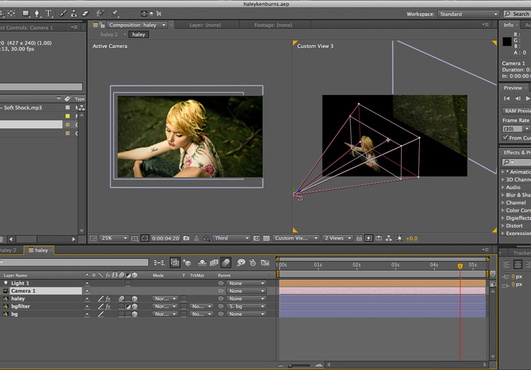531x370 pixels.
Task: Click the brainstorm icon in timeline
Action: tap(241, 262)
